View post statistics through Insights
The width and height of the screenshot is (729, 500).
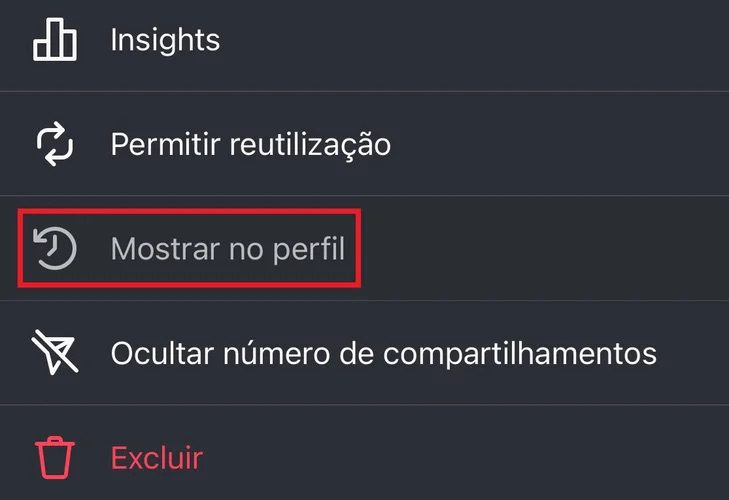coord(165,40)
